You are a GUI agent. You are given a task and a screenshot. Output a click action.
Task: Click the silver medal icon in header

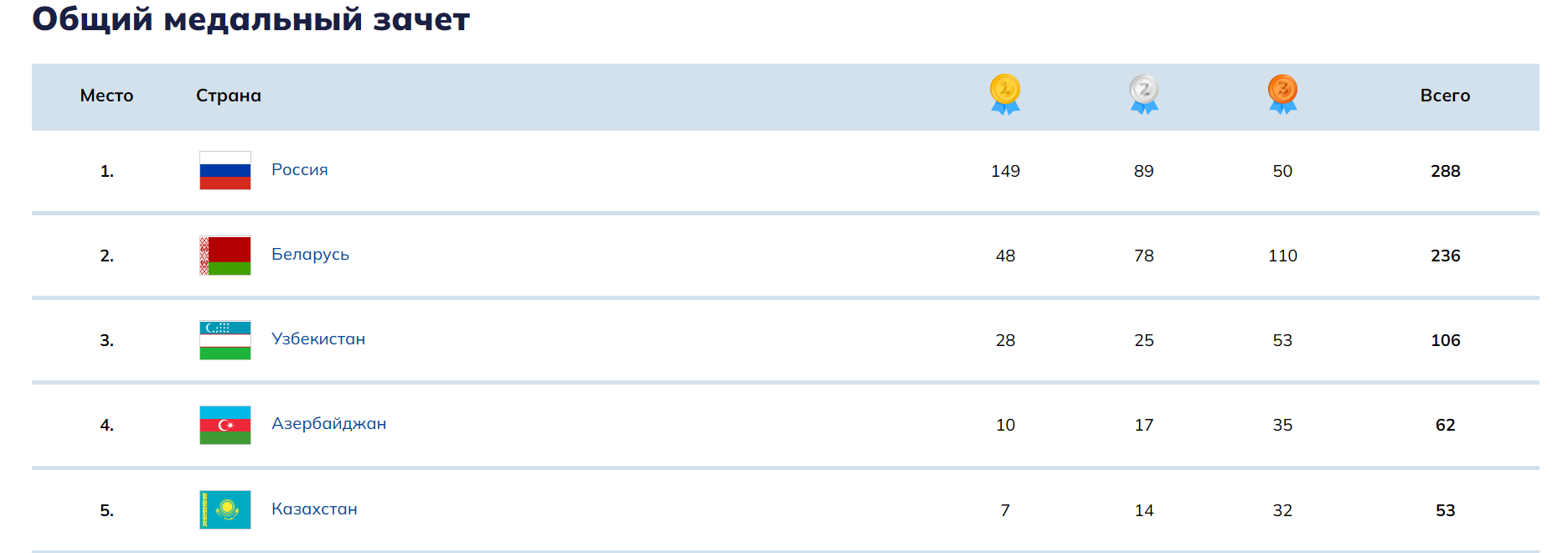1144,94
